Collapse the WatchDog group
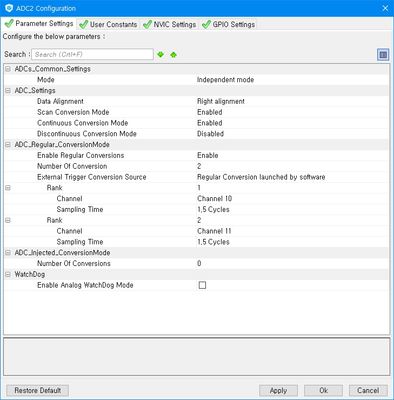394x400 pixels. pyautogui.click(x=8, y=274)
